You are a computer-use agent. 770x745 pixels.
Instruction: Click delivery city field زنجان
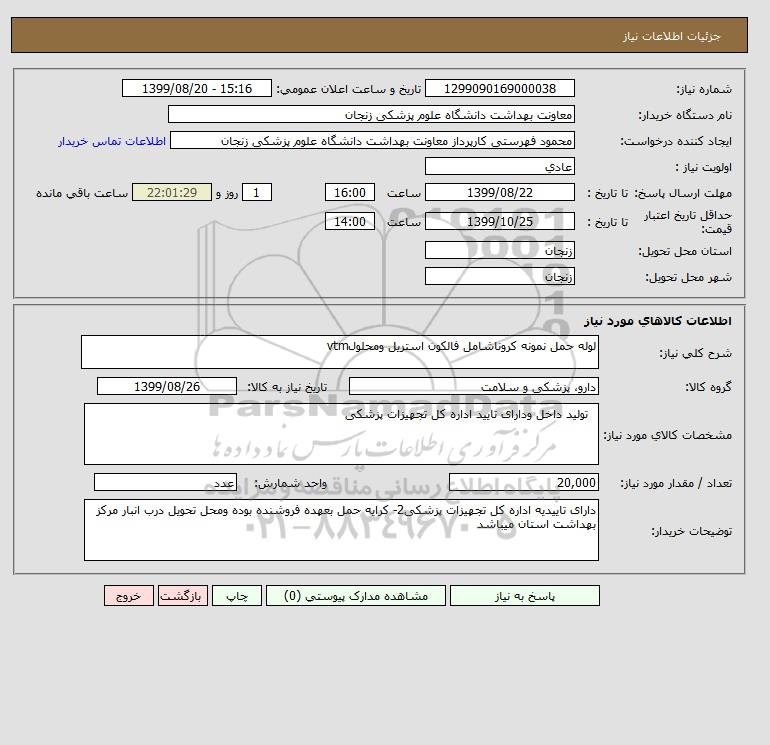pos(499,276)
